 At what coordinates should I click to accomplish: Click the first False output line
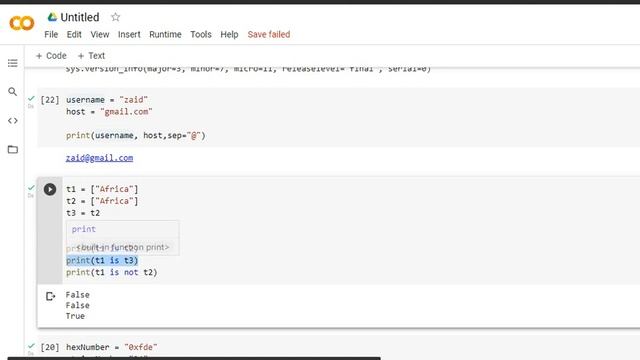(x=78, y=295)
